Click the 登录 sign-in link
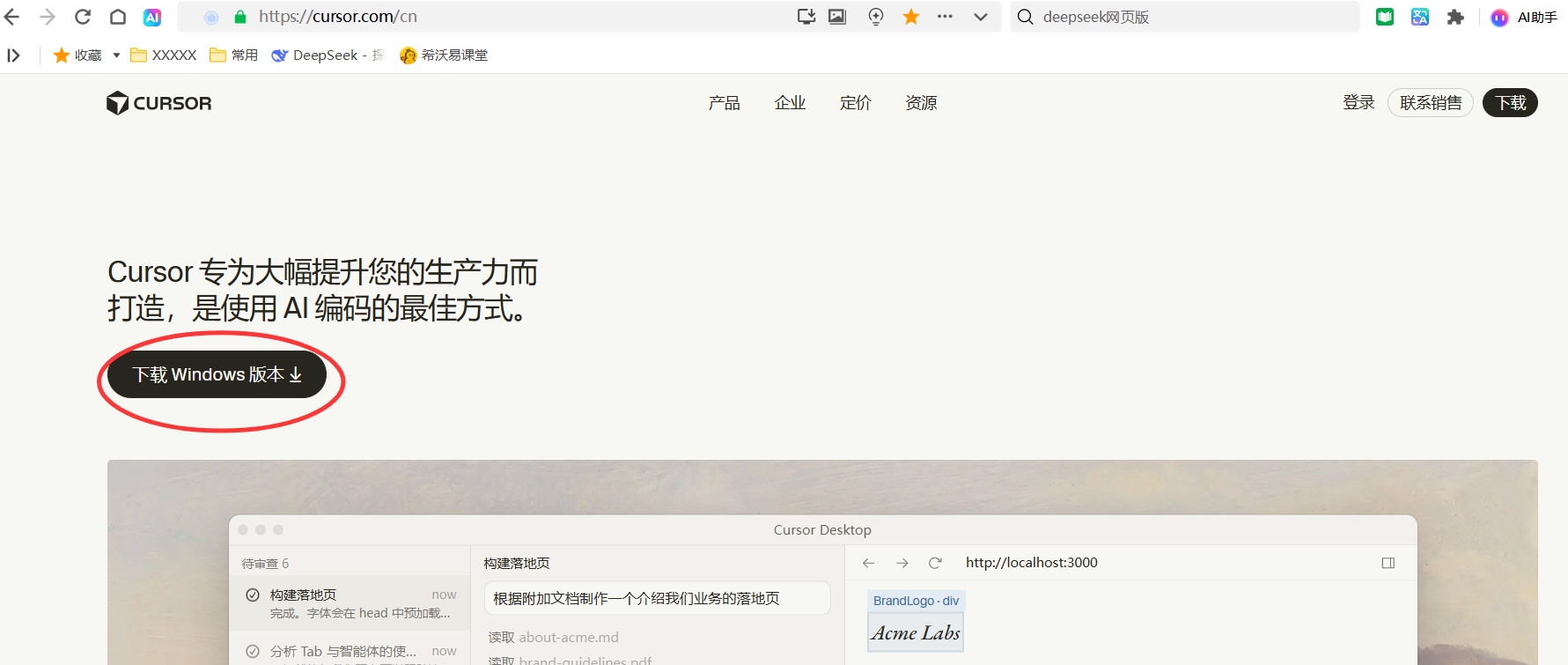This screenshot has width=1568, height=665. coord(1358,103)
